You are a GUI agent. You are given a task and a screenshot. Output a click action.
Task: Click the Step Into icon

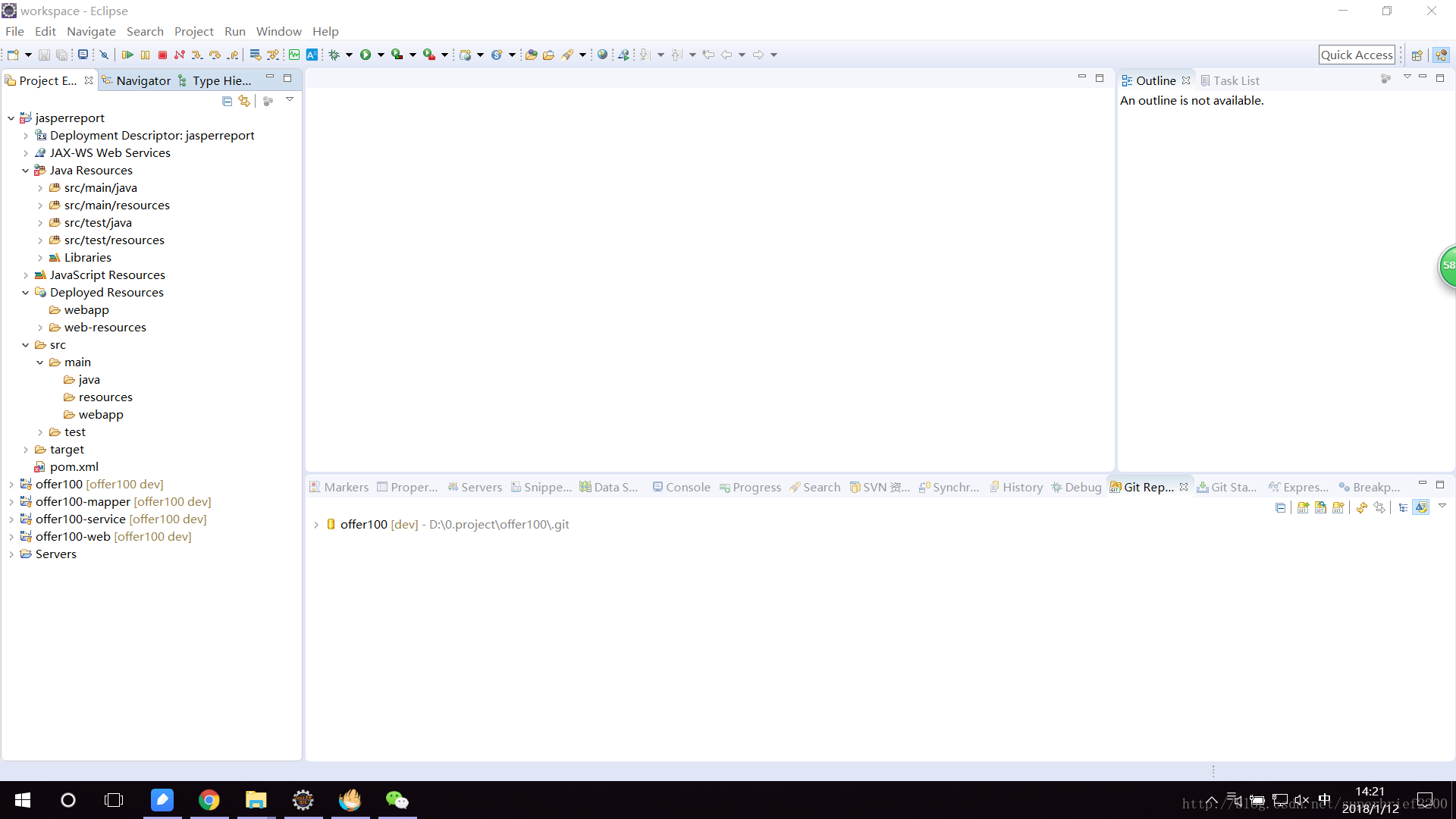coord(197,55)
